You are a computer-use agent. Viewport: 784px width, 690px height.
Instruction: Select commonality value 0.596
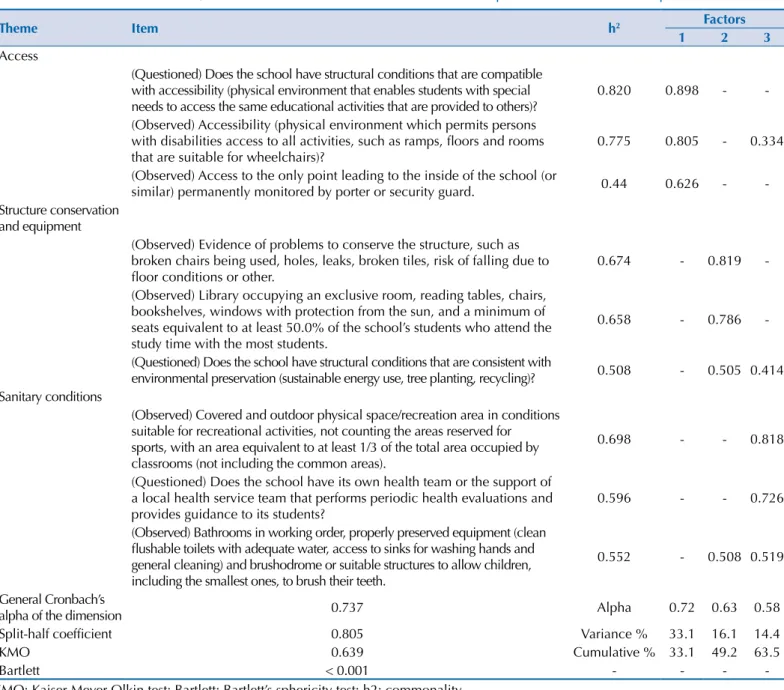614,498
